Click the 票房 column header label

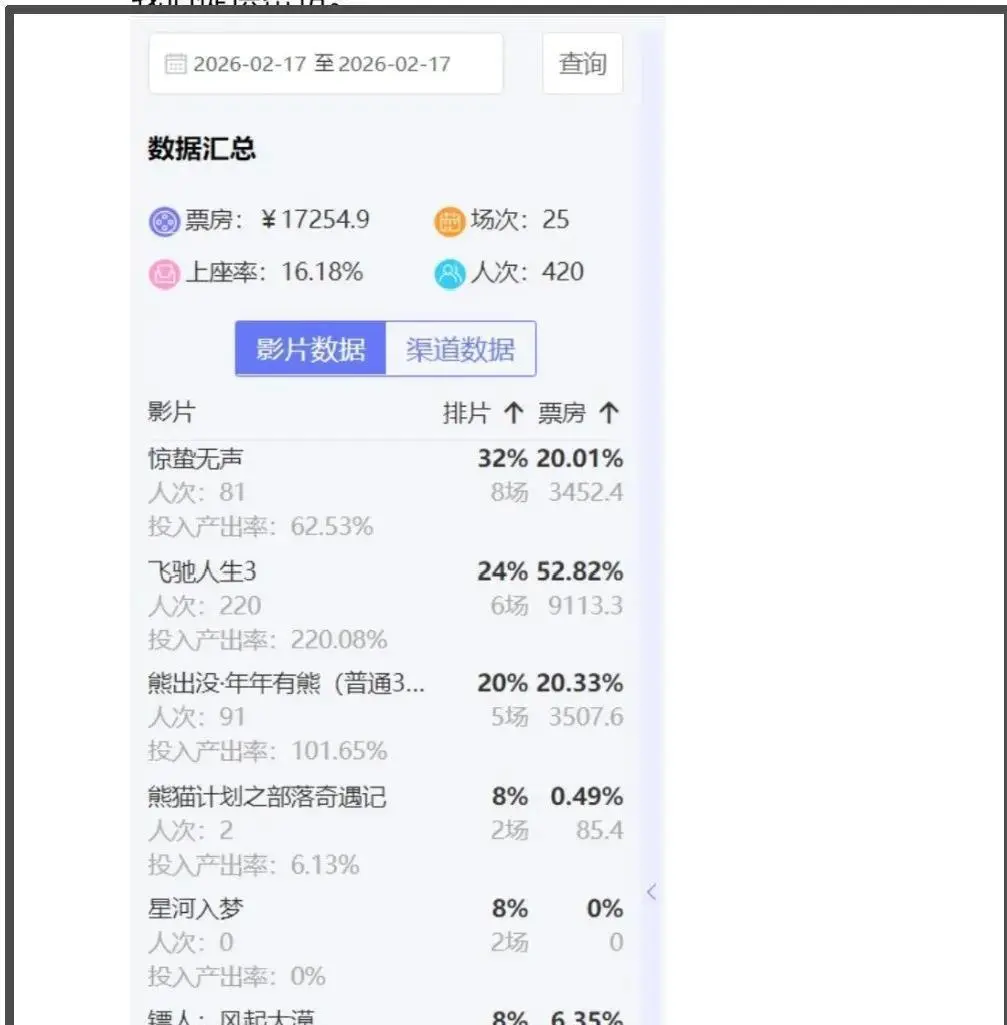click(562, 413)
